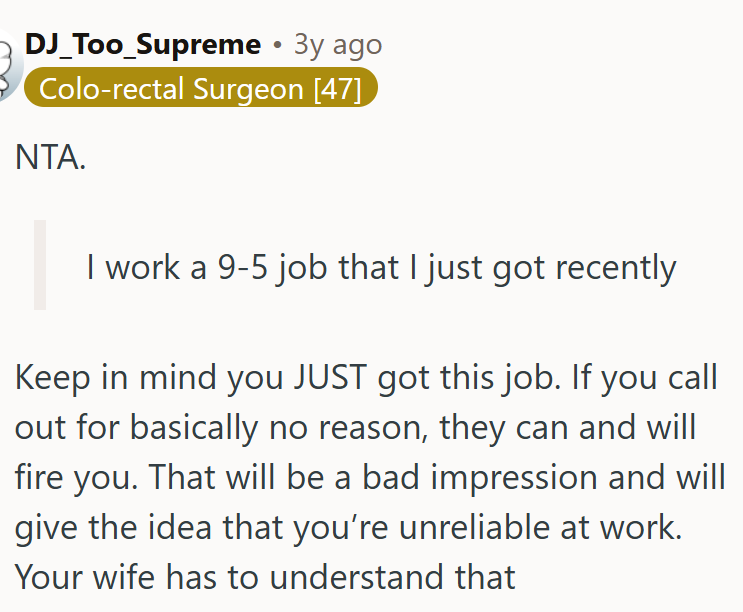Click the [47] number in the flair

(337, 88)
